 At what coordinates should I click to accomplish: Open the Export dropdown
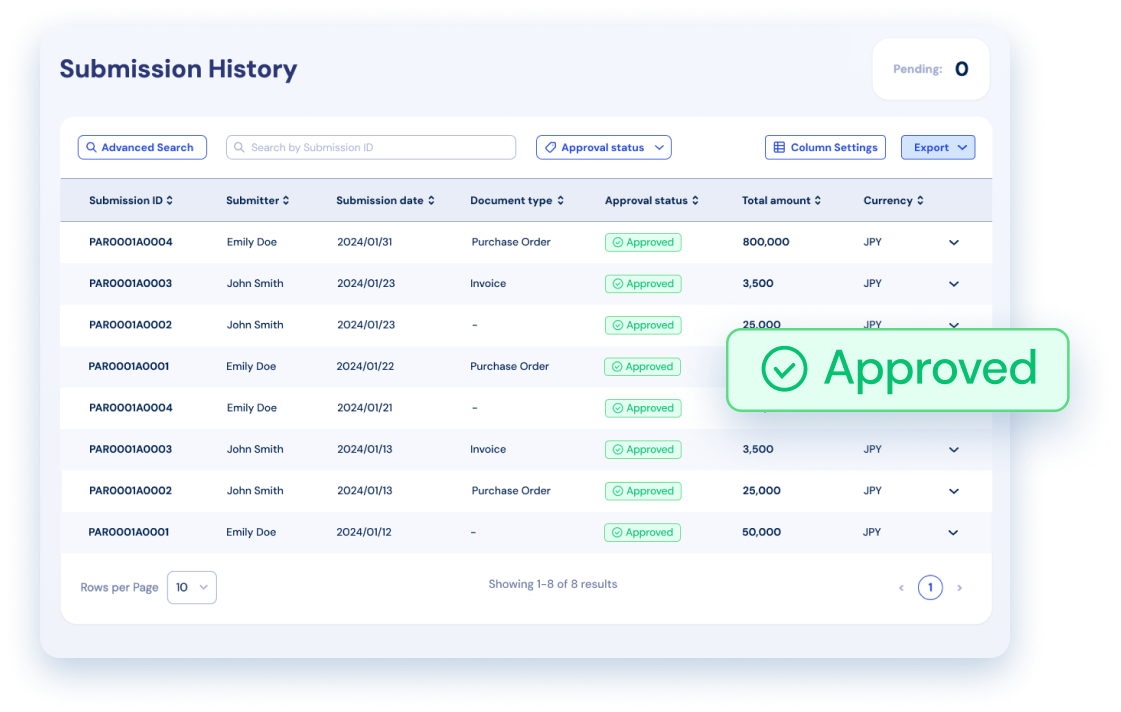(x=938, y=147)
